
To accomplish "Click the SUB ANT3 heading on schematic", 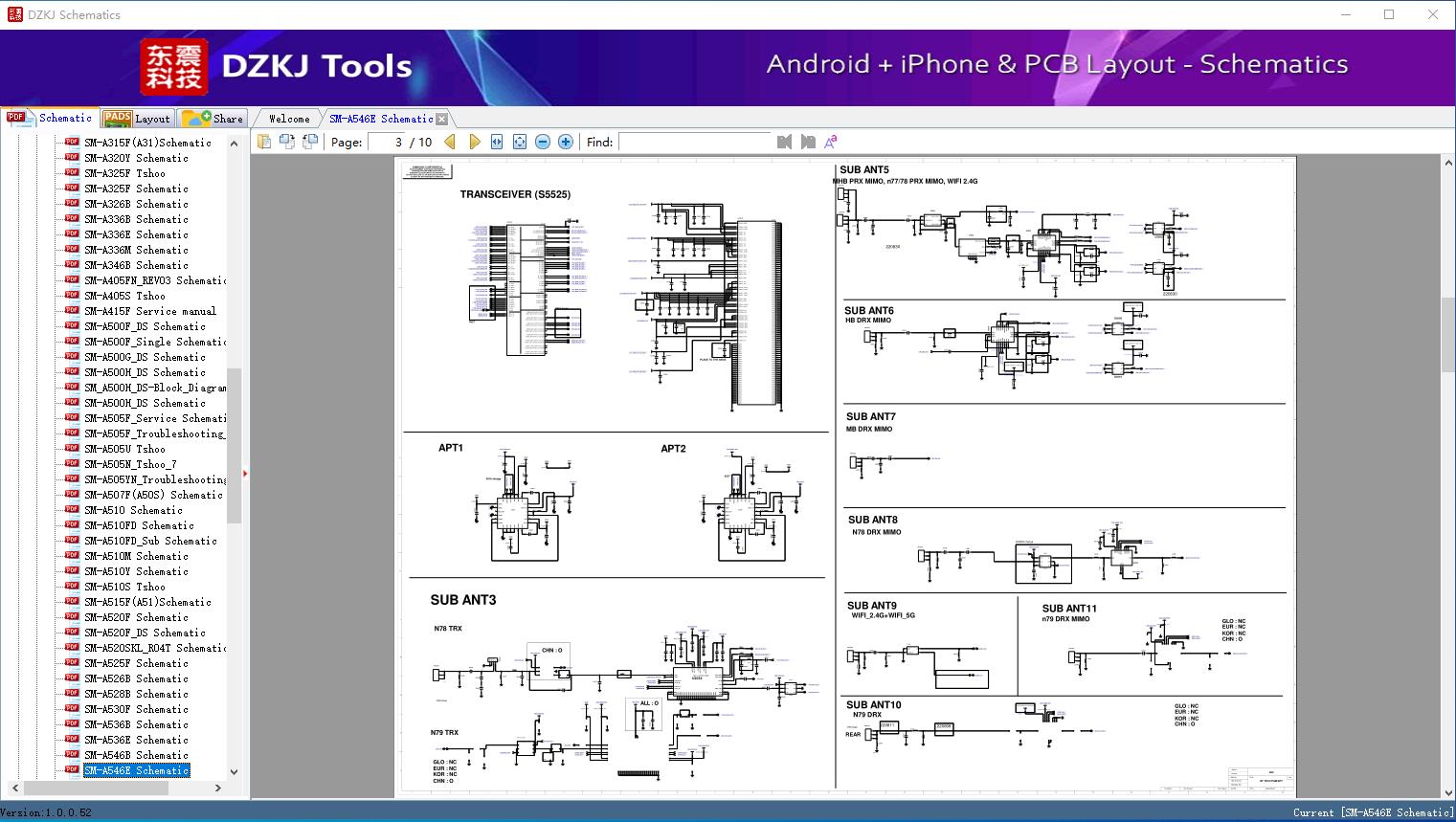I will pos(463,600).
